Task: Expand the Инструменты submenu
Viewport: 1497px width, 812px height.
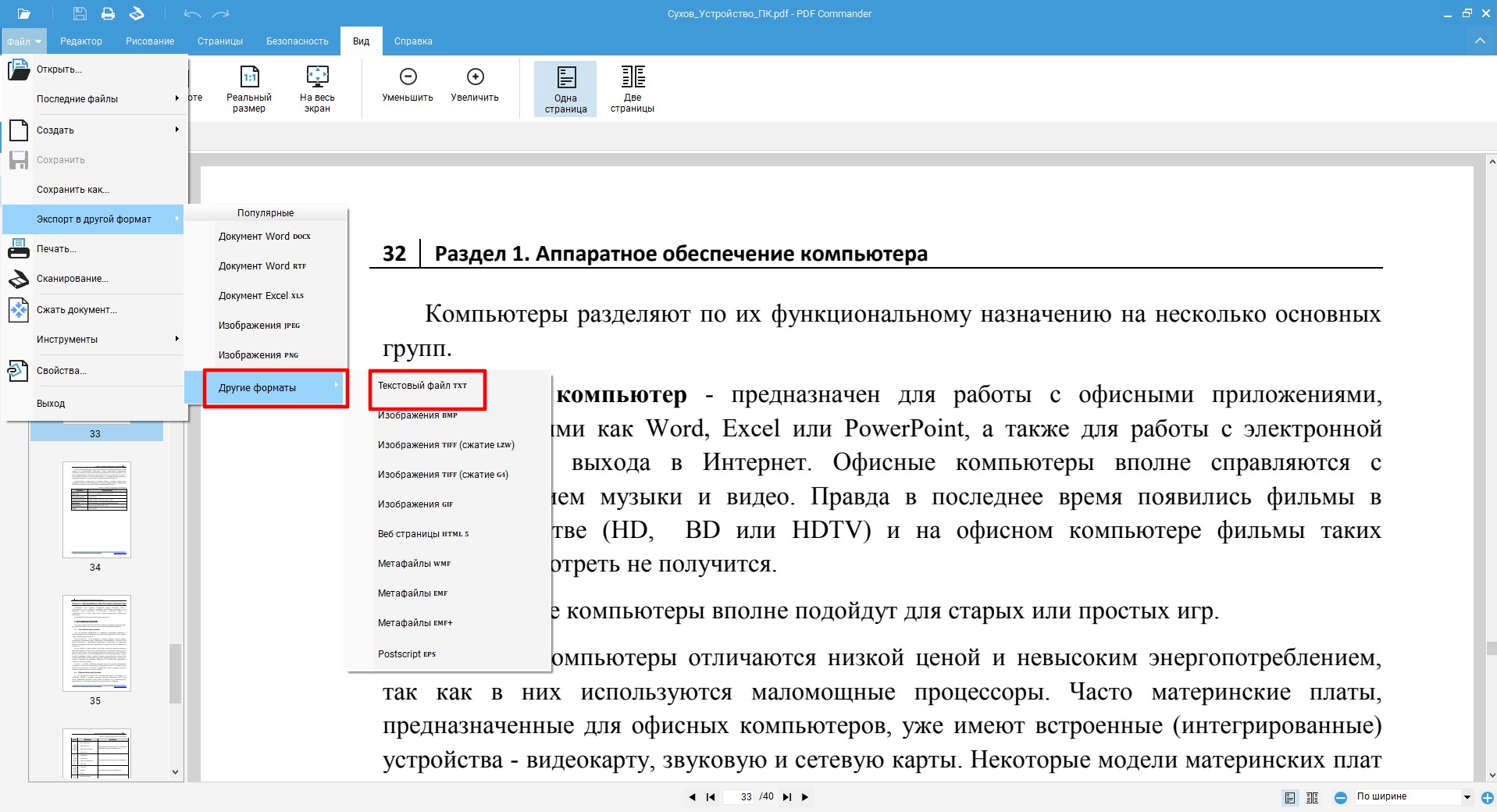Action: [94, 340]
